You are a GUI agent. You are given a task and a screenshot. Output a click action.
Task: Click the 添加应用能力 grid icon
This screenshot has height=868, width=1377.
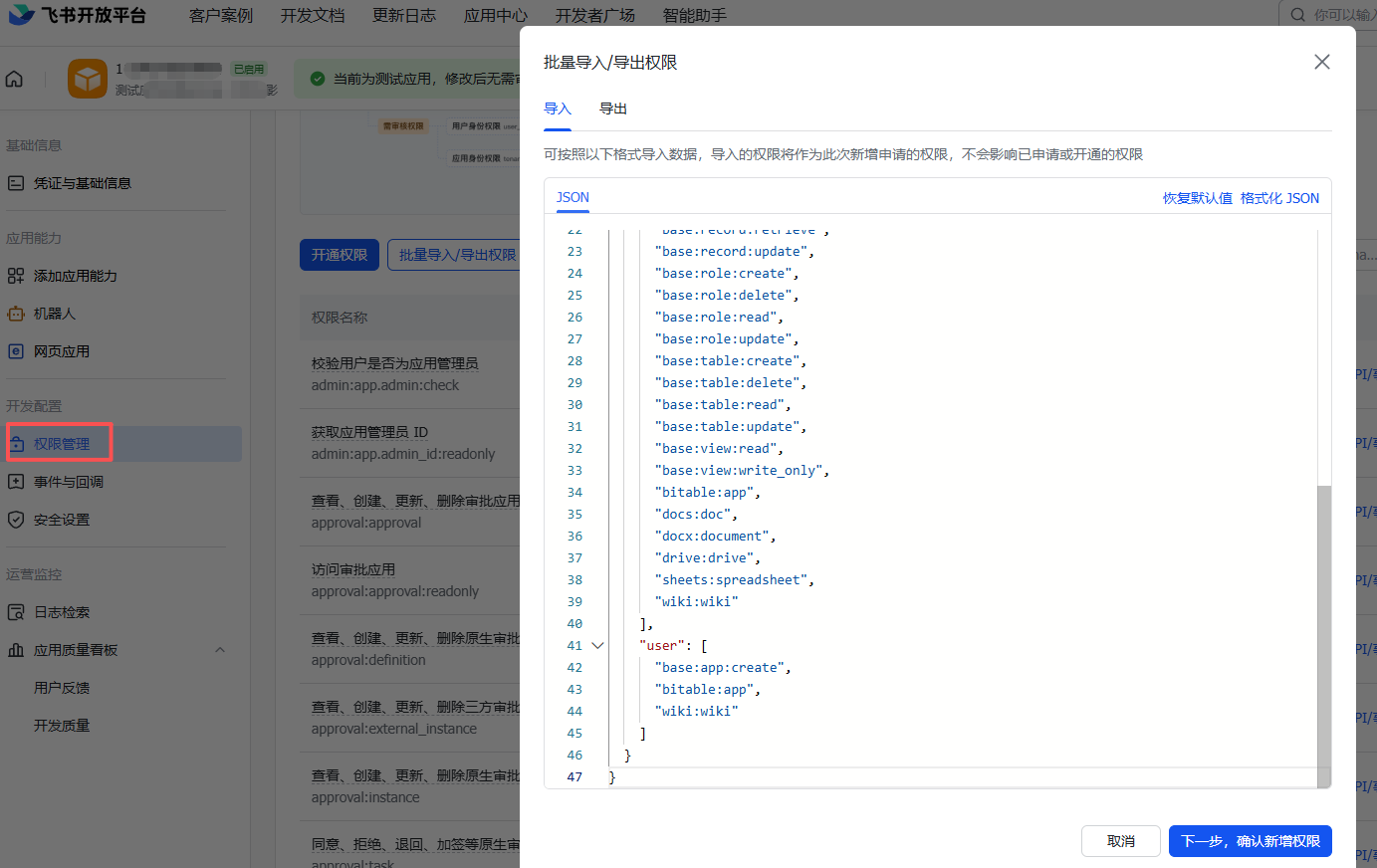pyautogui.click(x=16, y=276)
